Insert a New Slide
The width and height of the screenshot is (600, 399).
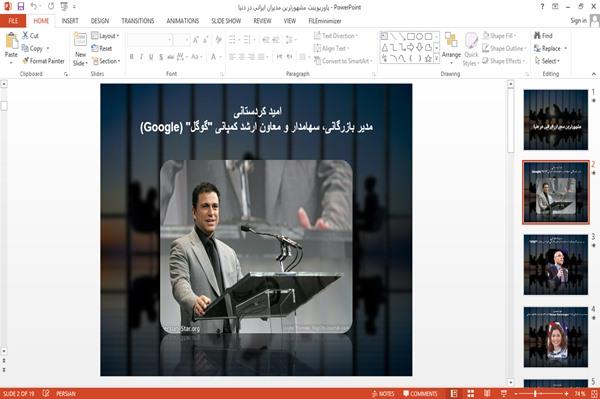(80, 49)
